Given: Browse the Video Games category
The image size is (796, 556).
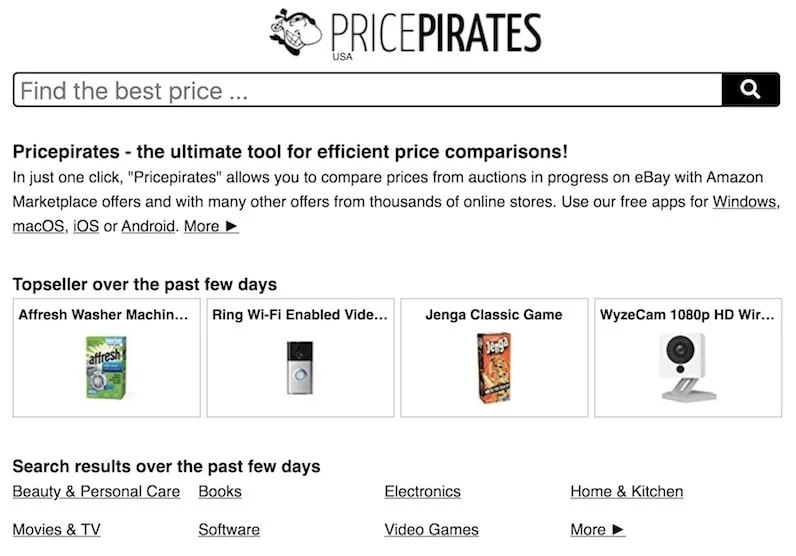Looking at the screenshot, I should 431,529.
